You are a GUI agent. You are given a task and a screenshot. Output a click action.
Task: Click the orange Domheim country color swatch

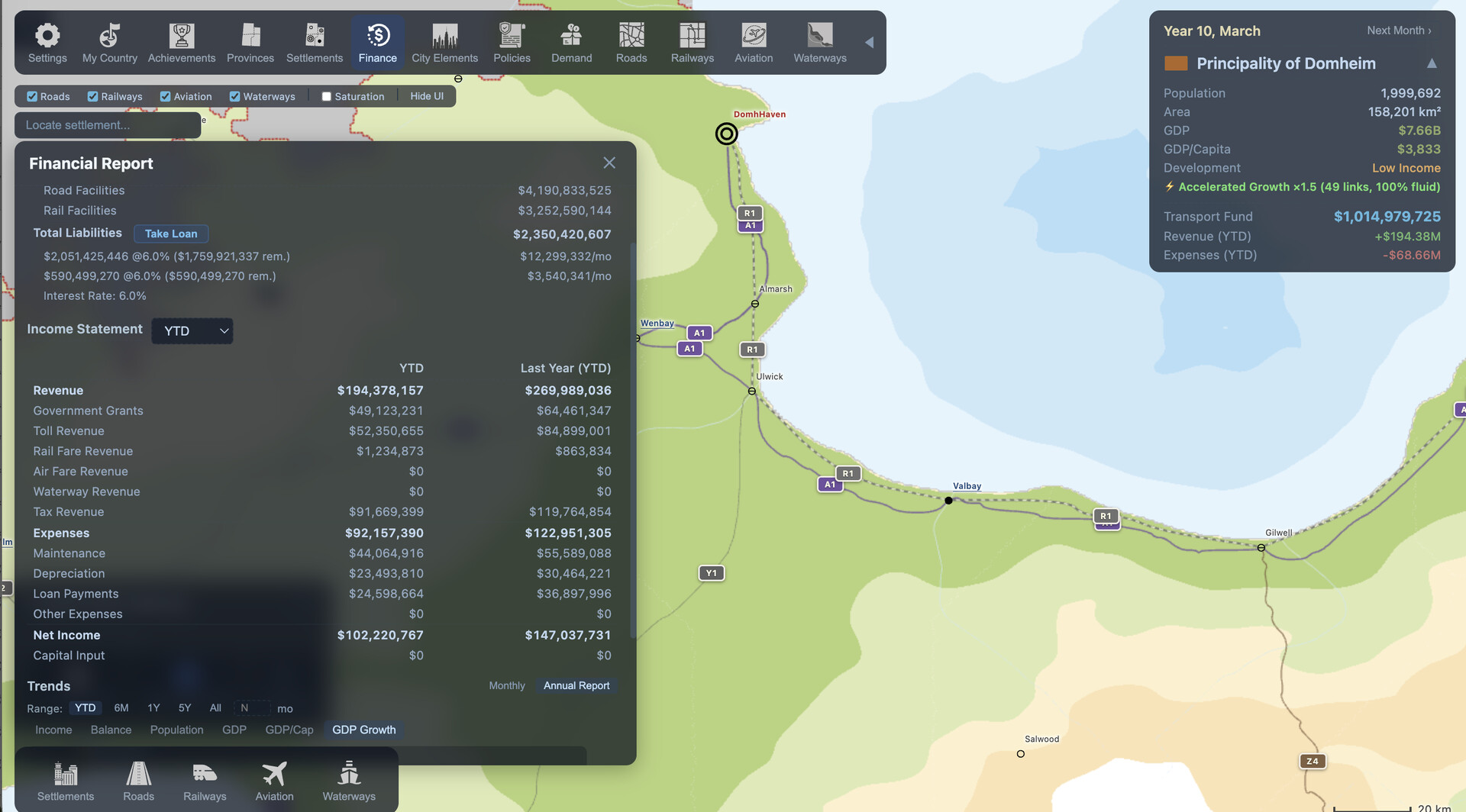tap(1175, 63)
